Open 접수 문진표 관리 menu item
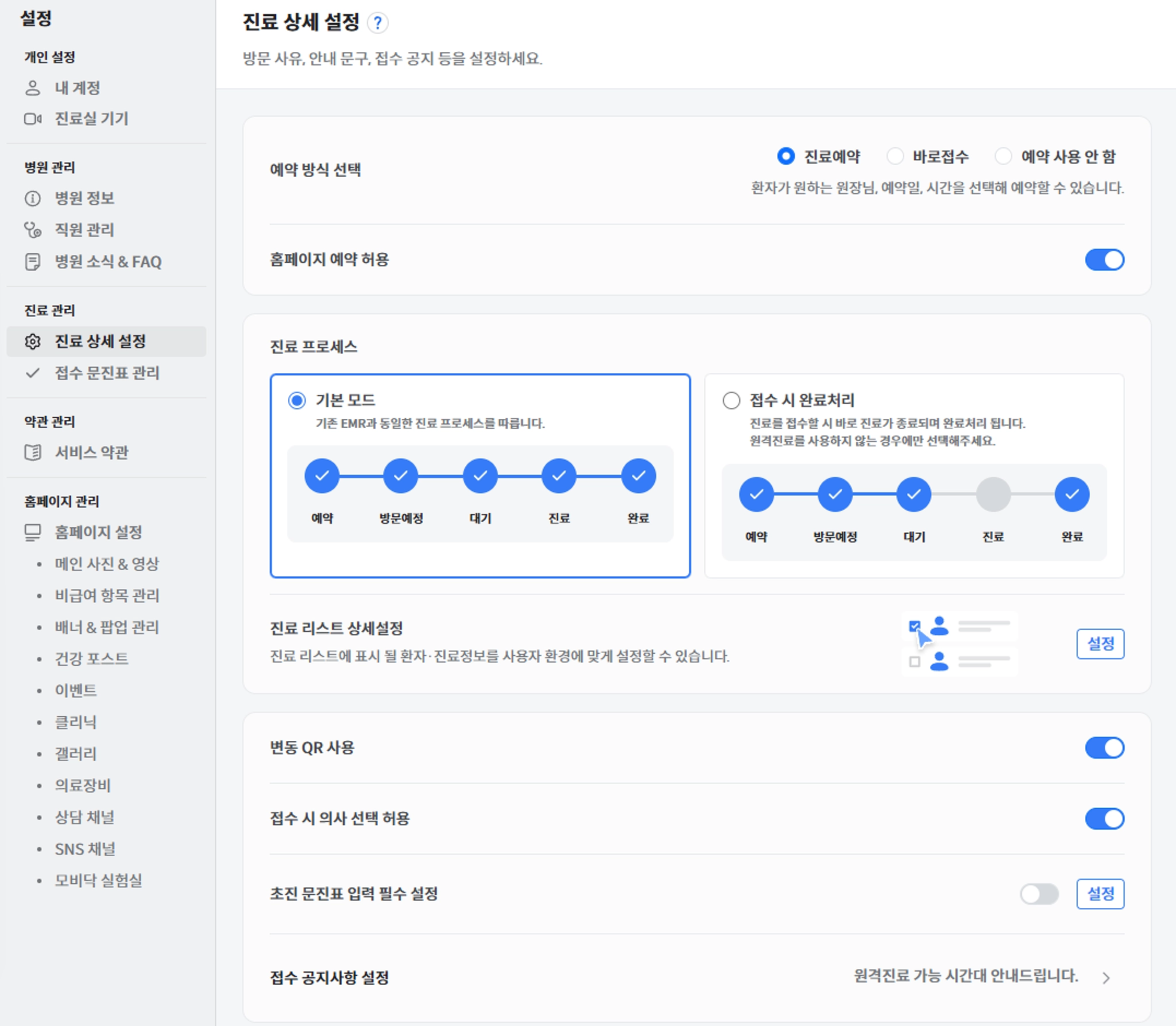 point(107,373)
